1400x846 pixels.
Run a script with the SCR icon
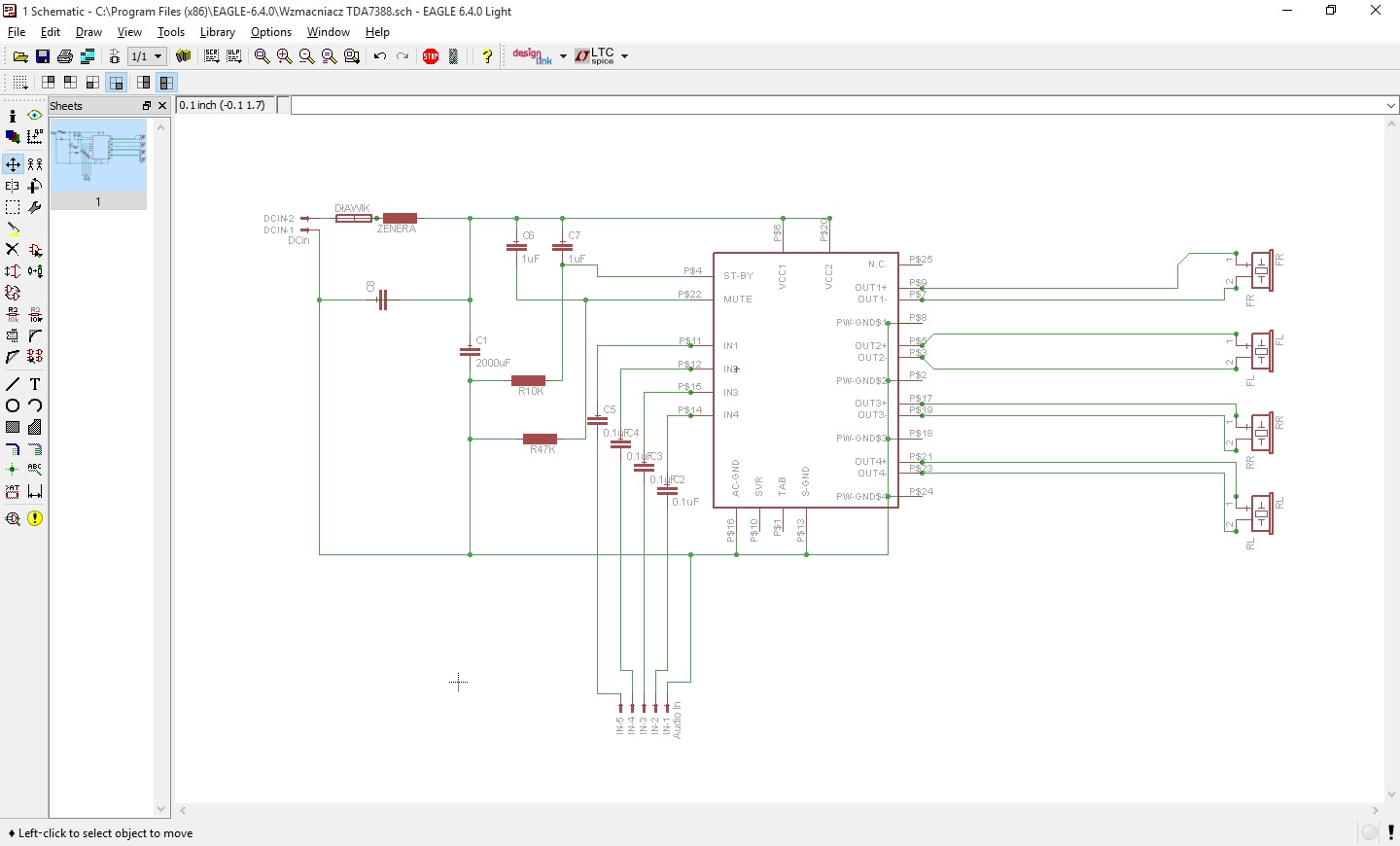pyautogui.click(x=211, y=56)
